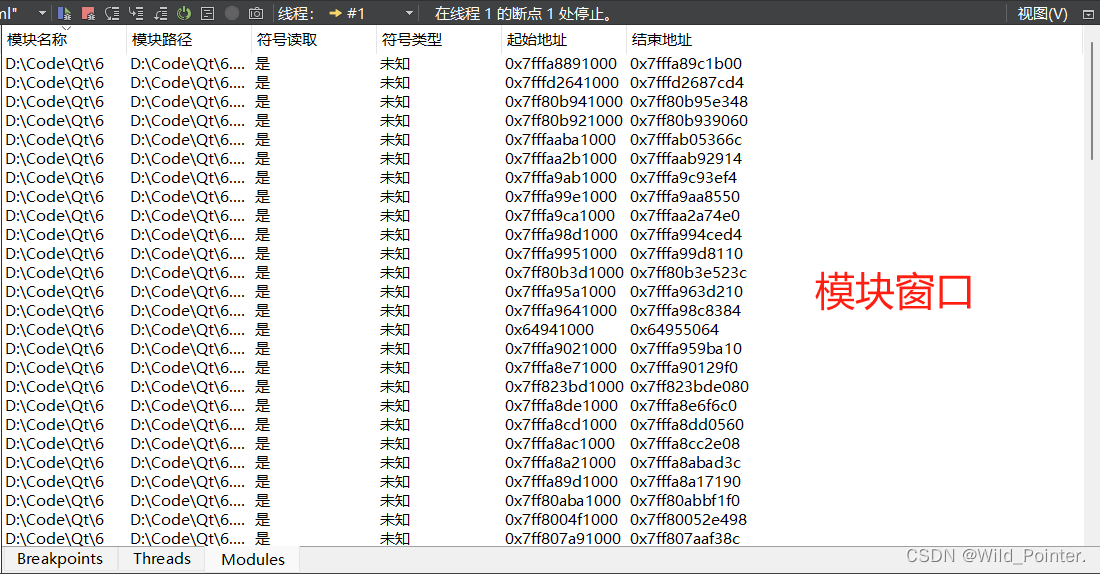
Task: Select start address 0x7fffa95a1000
Action: coord(561,291)
